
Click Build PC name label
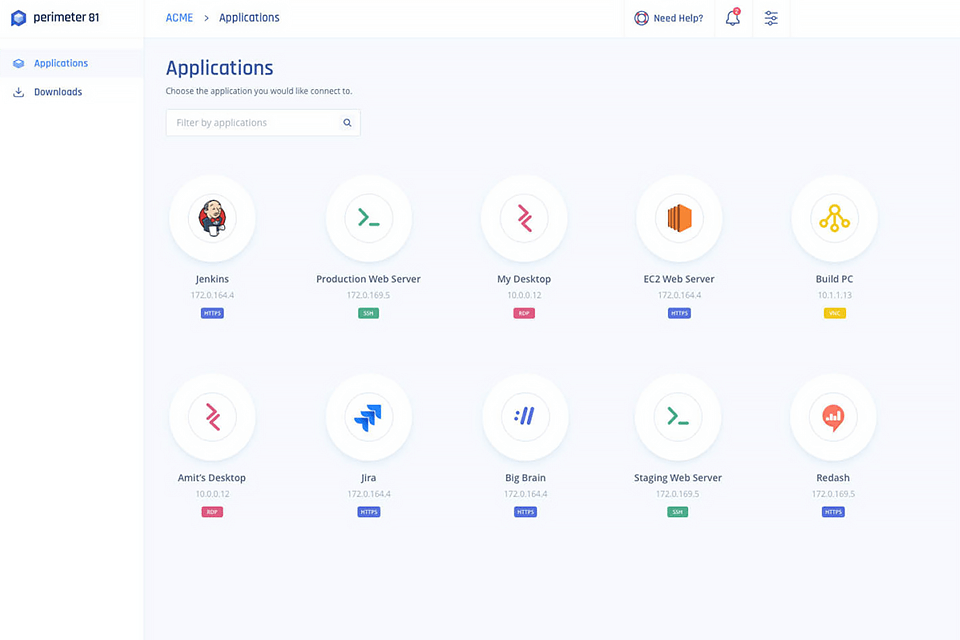(x=834, y=279)
